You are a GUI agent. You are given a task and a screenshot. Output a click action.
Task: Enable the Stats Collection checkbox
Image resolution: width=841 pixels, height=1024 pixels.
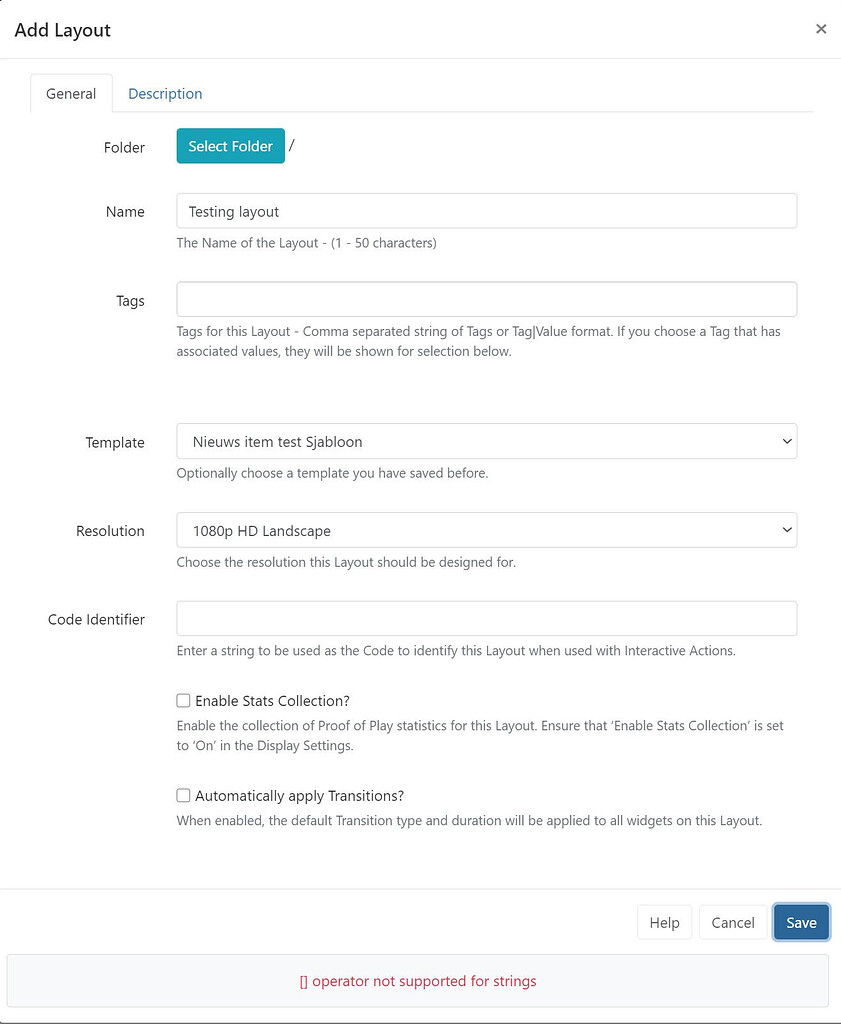(183, 700)
